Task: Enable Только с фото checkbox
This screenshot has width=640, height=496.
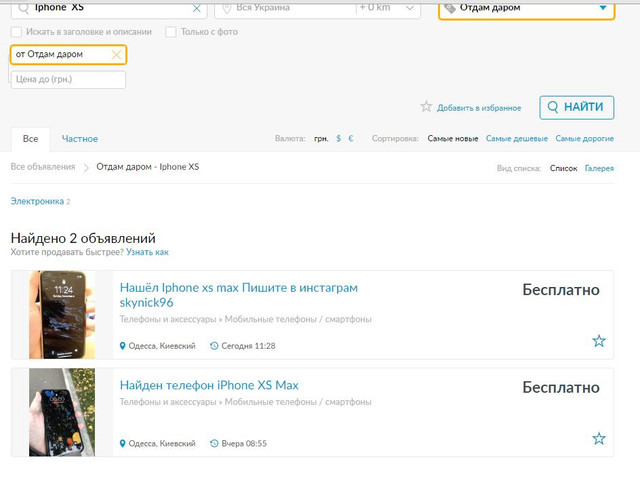Action: tap(171, 32)
